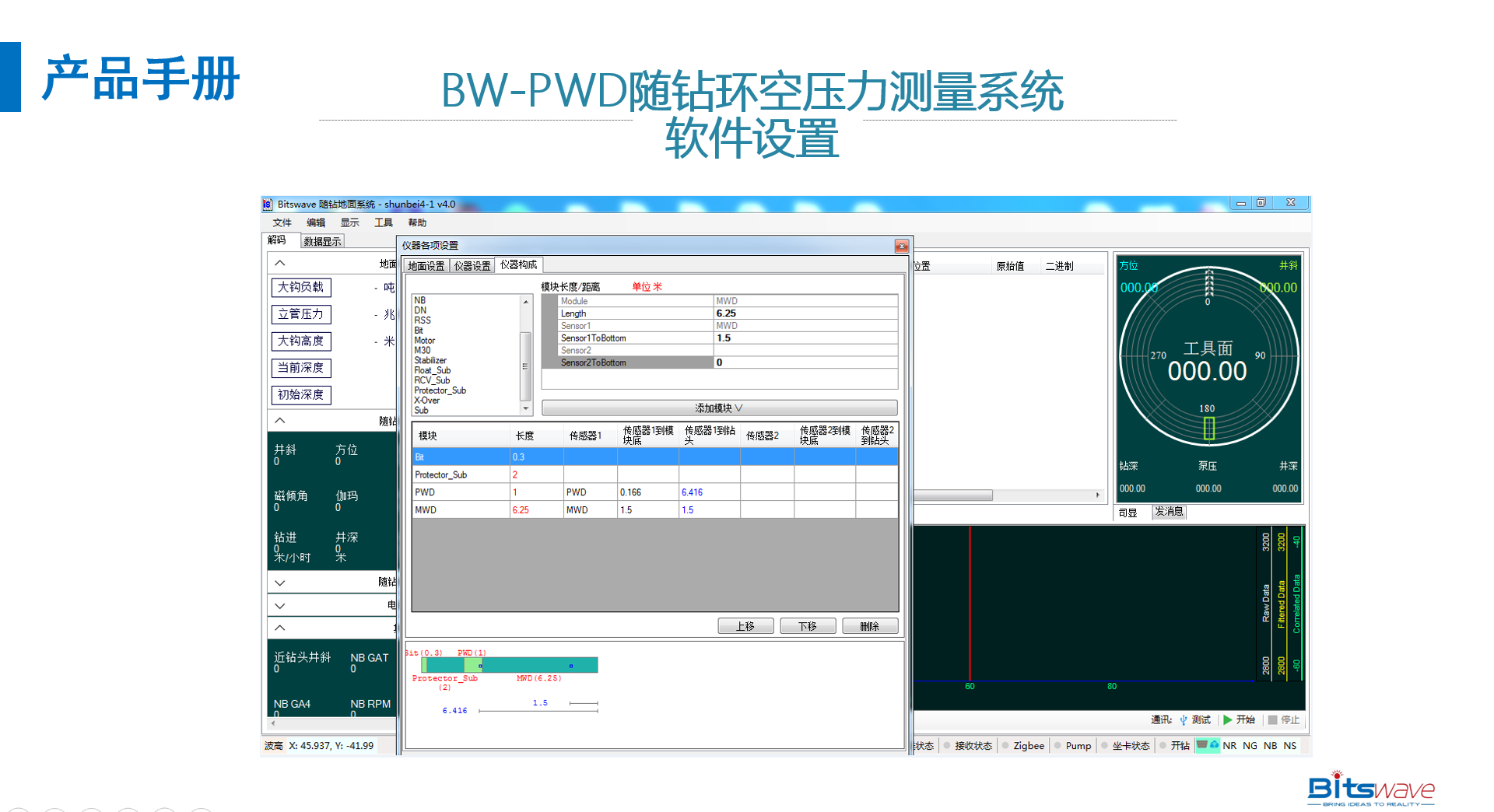Screen dimensions: 1494x812
Task: Click the serial port connector status icon
Action: pos(1202,745)
